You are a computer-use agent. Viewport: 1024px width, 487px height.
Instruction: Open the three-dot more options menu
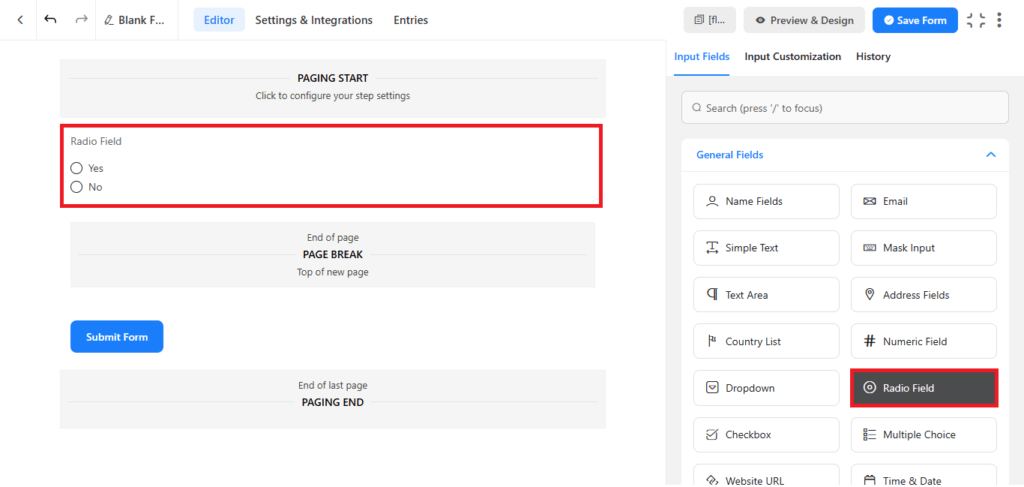(x=999, y=20)
